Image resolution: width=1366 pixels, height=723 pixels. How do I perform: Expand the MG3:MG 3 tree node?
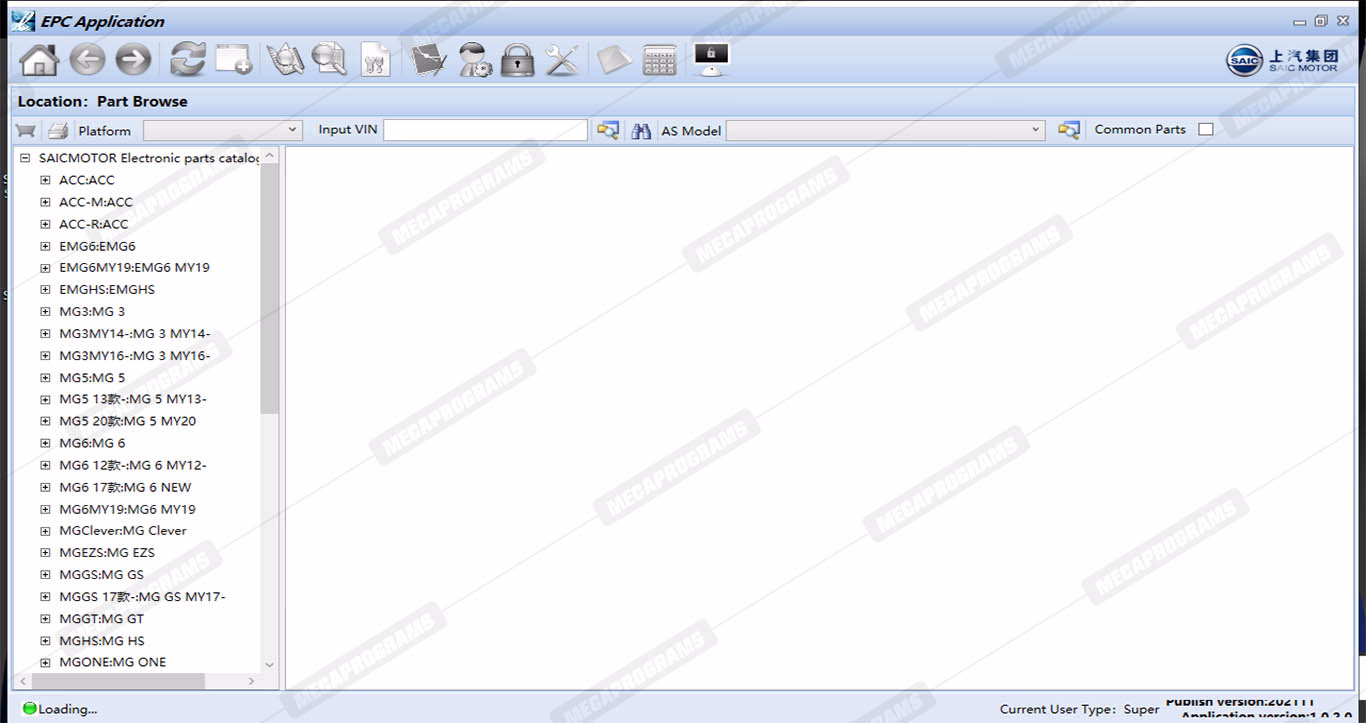[x=45, y=311]
